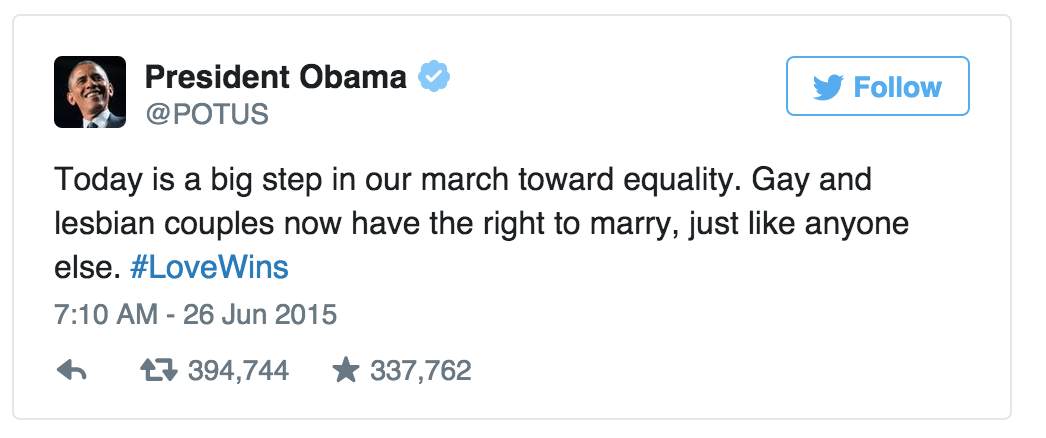View the 337,762 favorites count
Image resolution: width=1046 pixels, height=438 pixels.
420,371
